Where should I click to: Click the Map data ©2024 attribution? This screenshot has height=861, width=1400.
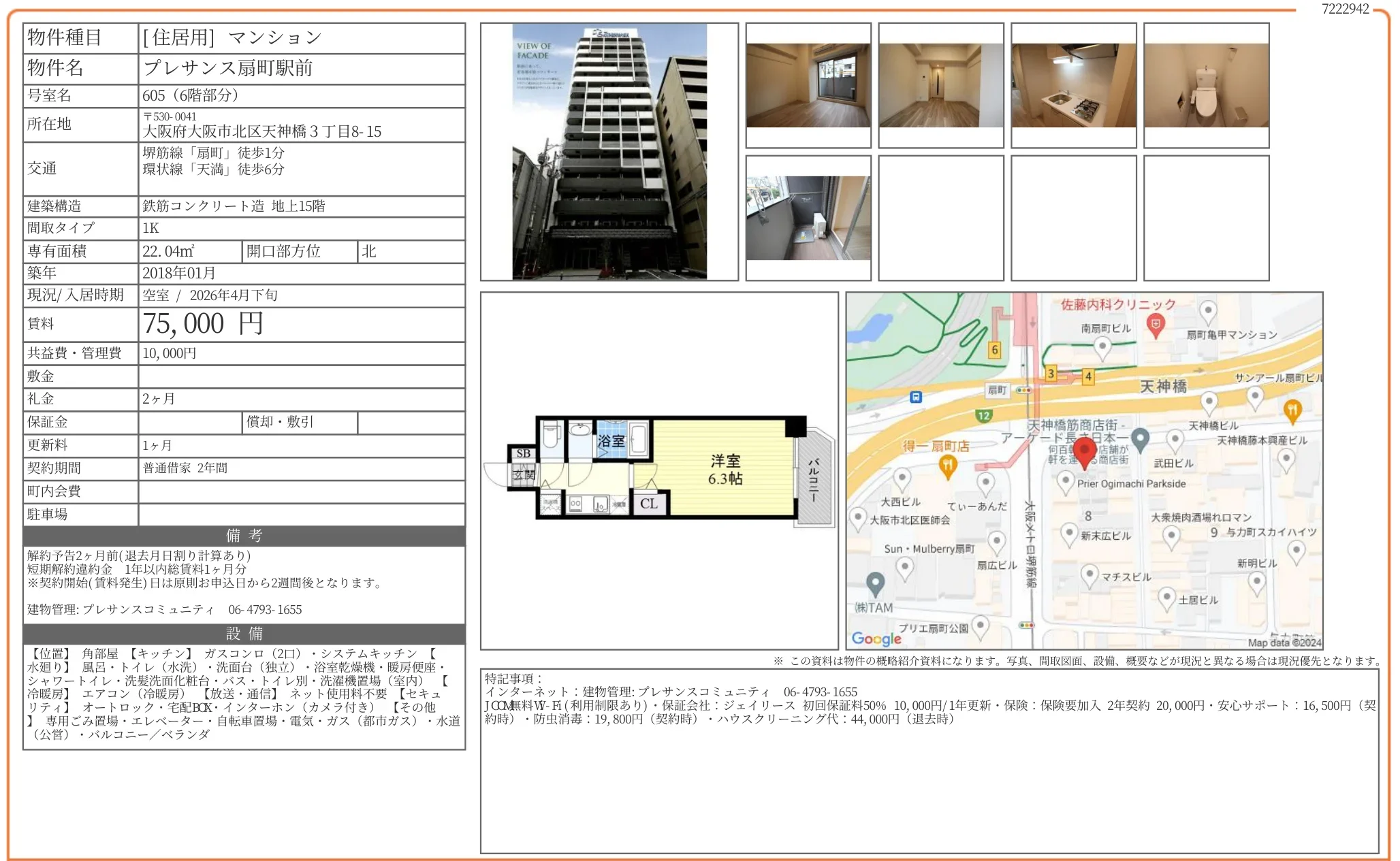1284,642
